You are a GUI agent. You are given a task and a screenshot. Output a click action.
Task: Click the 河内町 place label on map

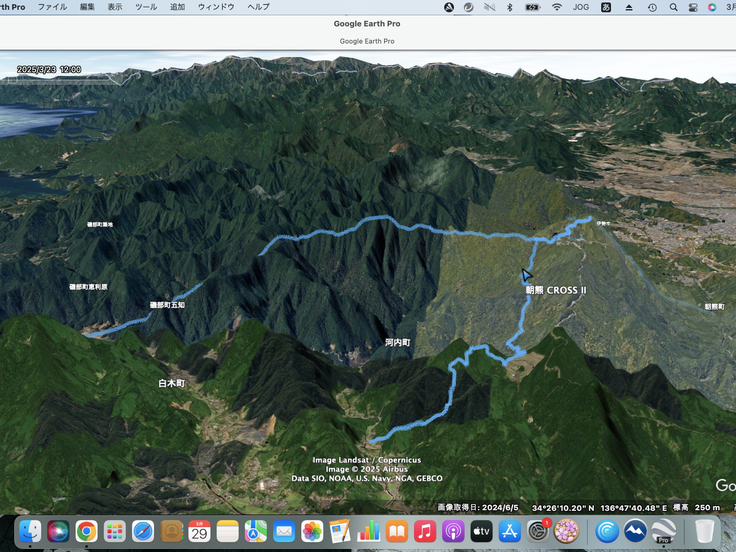[397, 342]
